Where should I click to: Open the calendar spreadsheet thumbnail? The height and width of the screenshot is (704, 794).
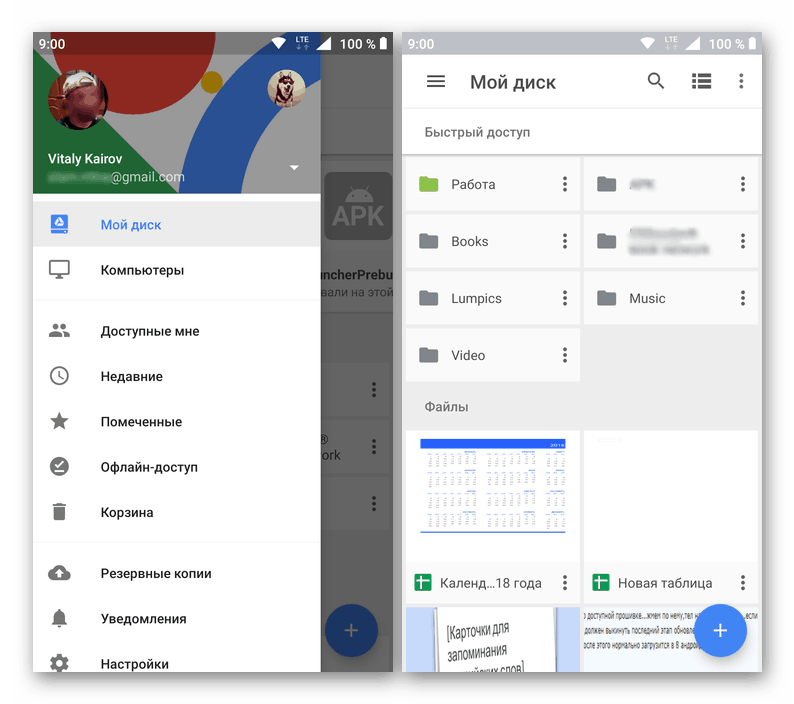pyautogui.click(x=493, y=495)
